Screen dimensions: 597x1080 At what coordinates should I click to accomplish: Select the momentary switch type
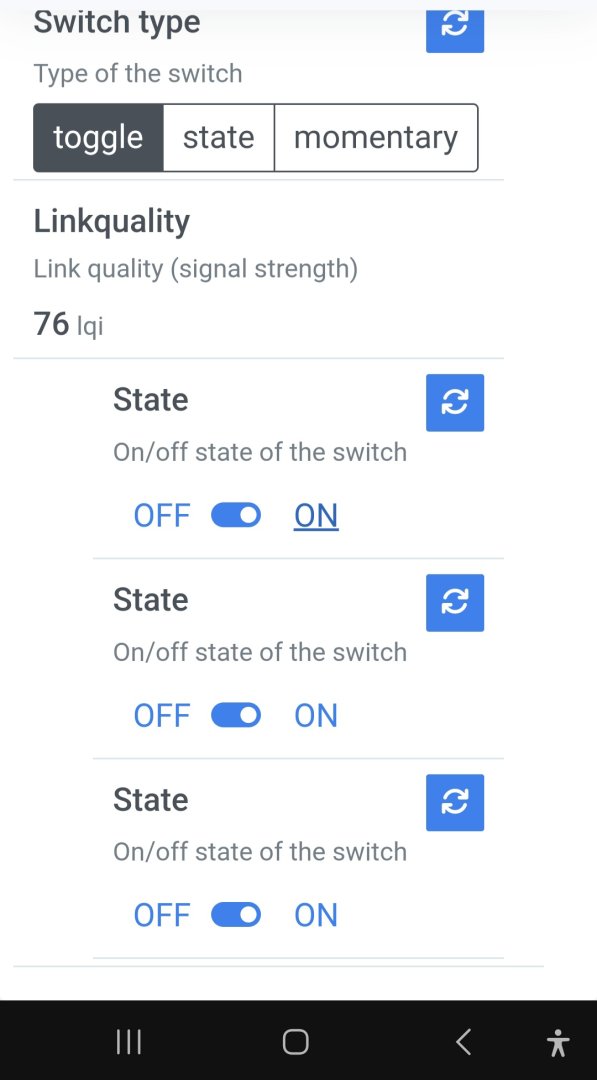376,137
